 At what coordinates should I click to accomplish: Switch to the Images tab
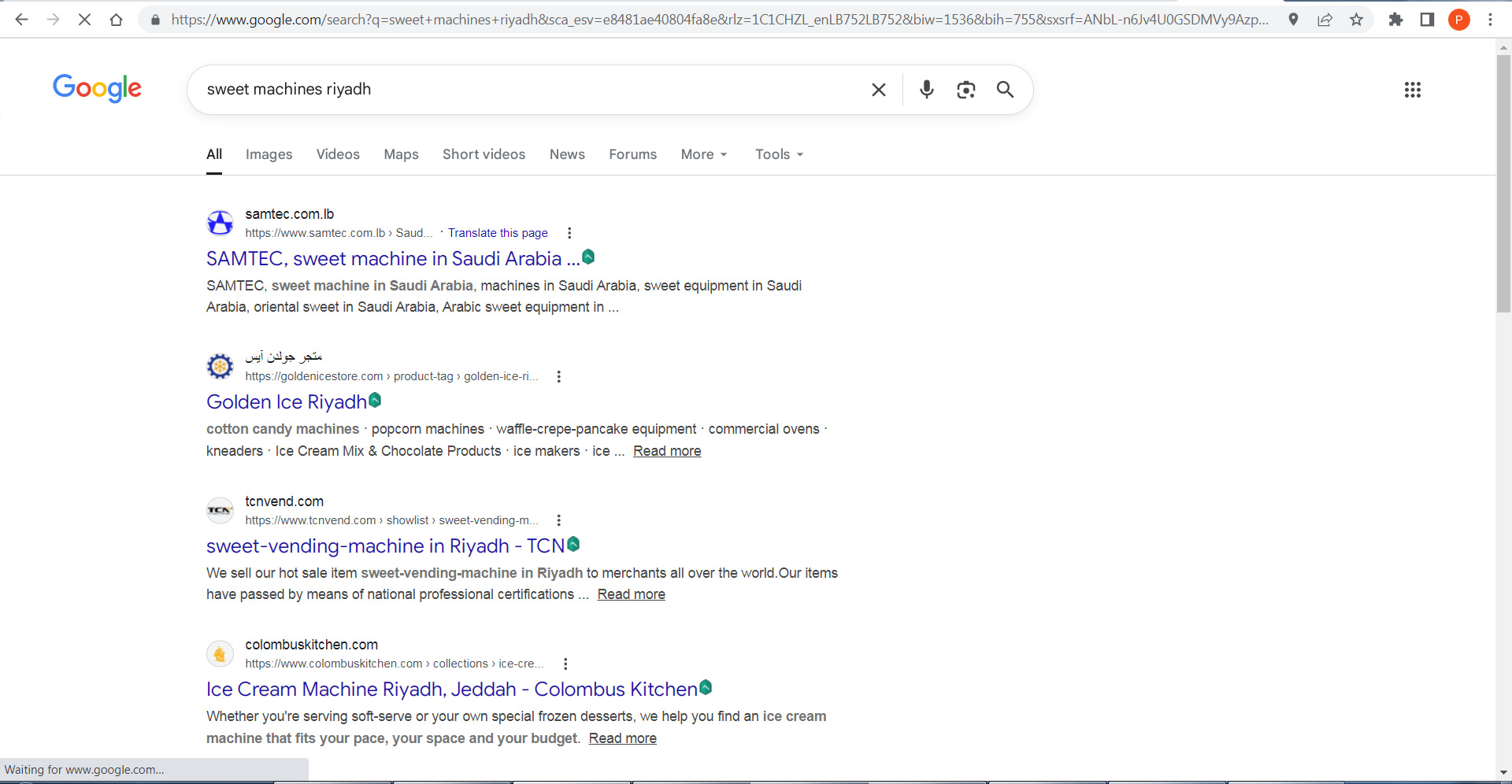pos(269,154)
